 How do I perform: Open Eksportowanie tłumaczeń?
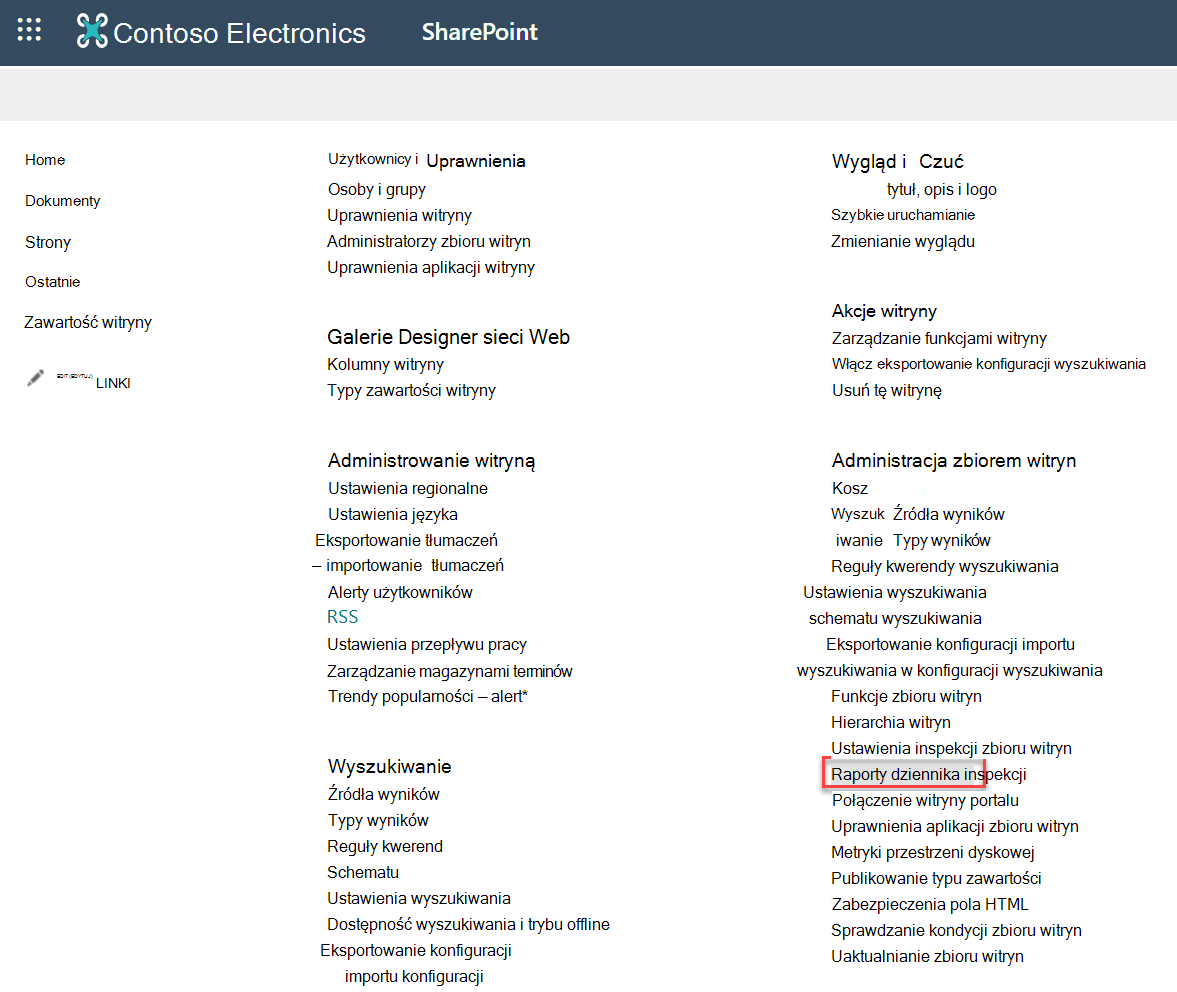pyautogui.click(x=406, y=540)
